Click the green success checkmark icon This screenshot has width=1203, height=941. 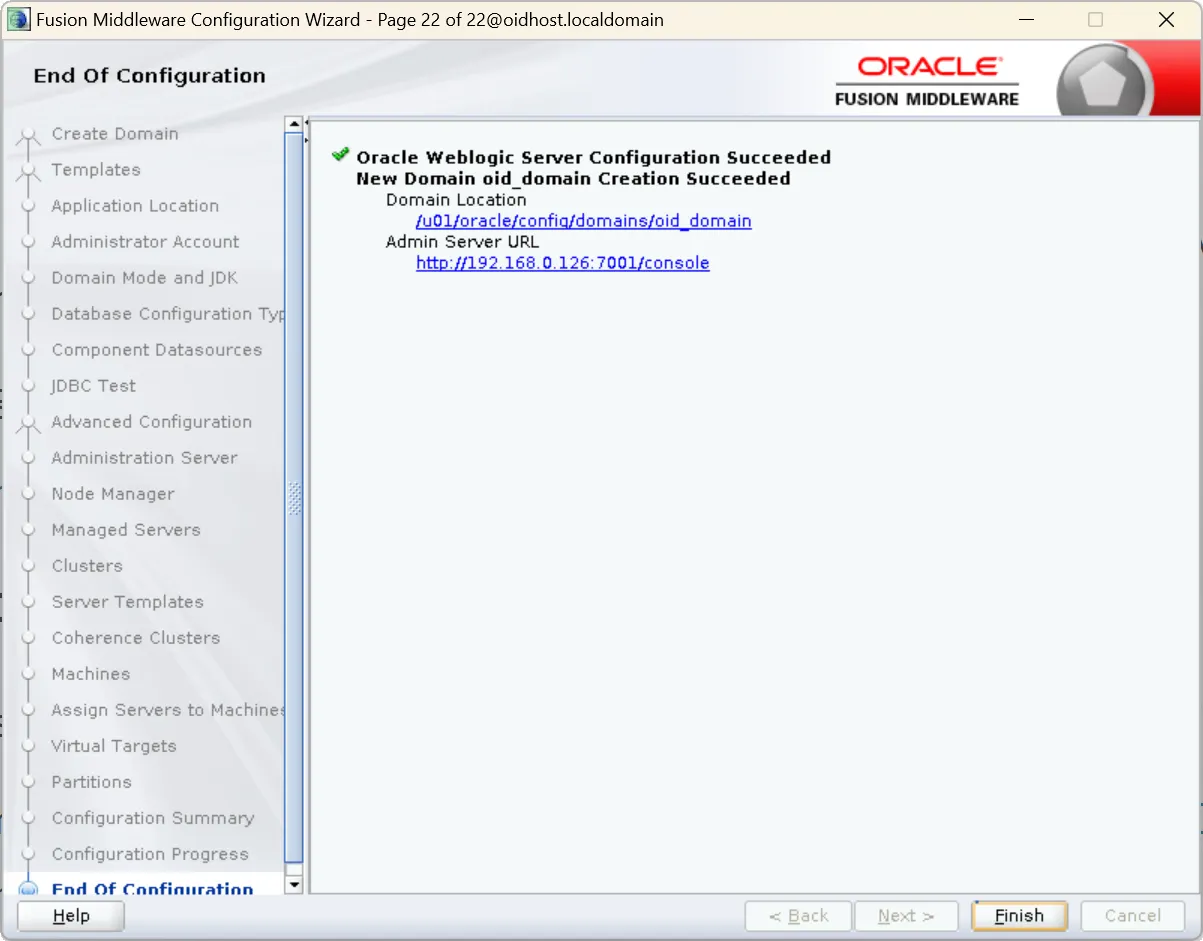pyautogui.click(x=341, y=156)
